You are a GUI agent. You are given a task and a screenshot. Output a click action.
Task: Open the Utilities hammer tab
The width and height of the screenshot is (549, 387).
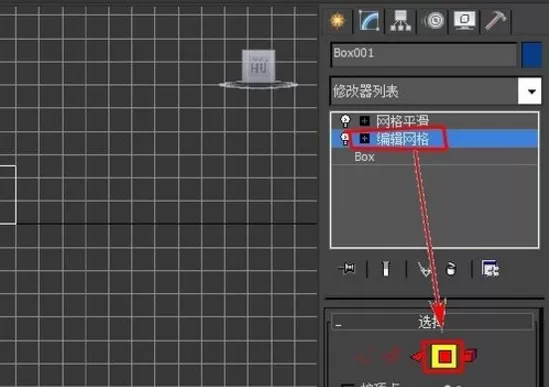point(496,21)
